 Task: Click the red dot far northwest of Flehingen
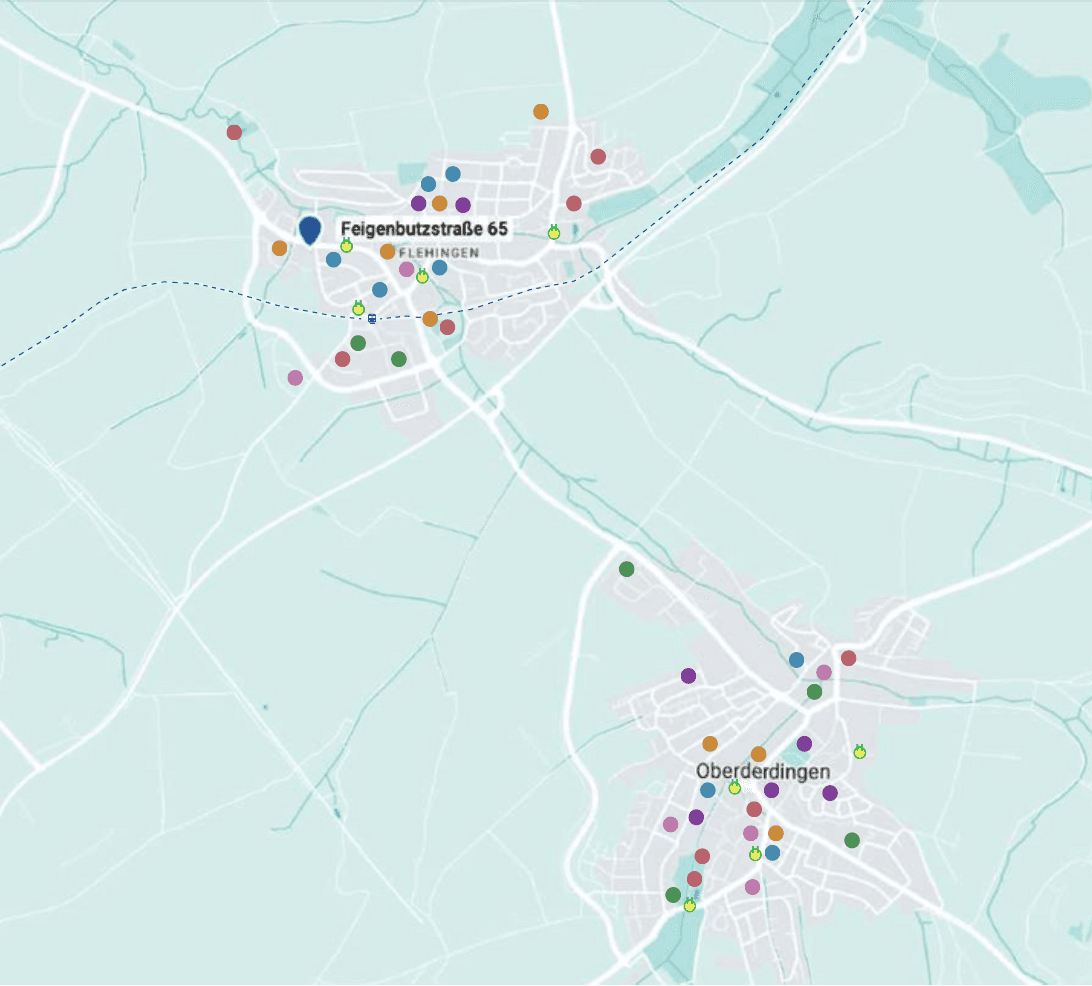234,132
